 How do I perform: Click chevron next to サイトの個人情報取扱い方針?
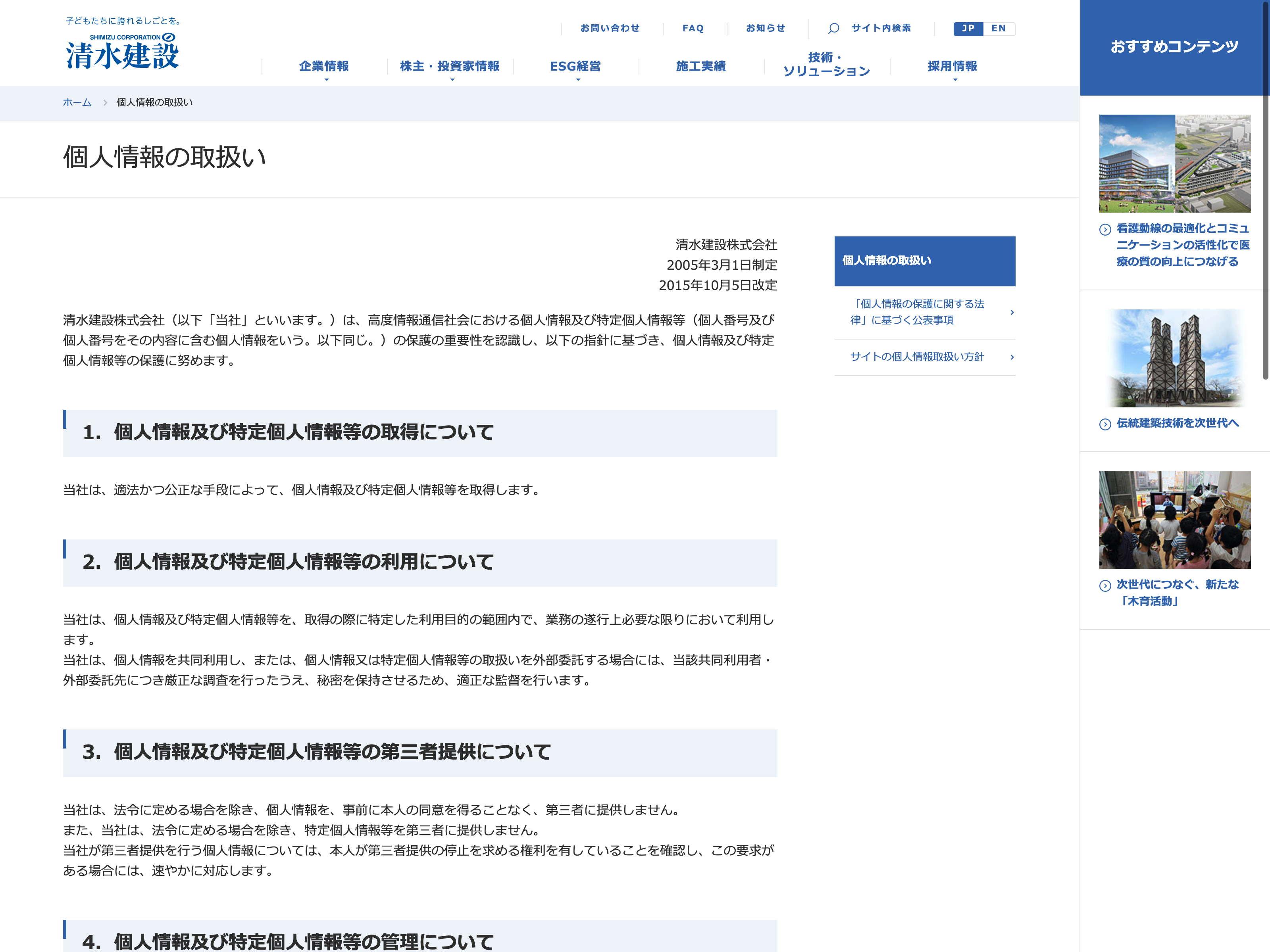click(x=1012, y=357)
